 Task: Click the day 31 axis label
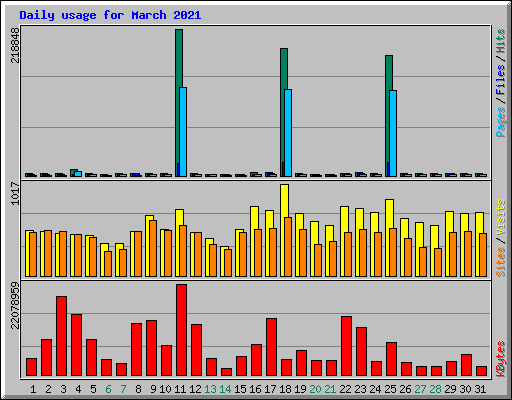coord(480,389)
